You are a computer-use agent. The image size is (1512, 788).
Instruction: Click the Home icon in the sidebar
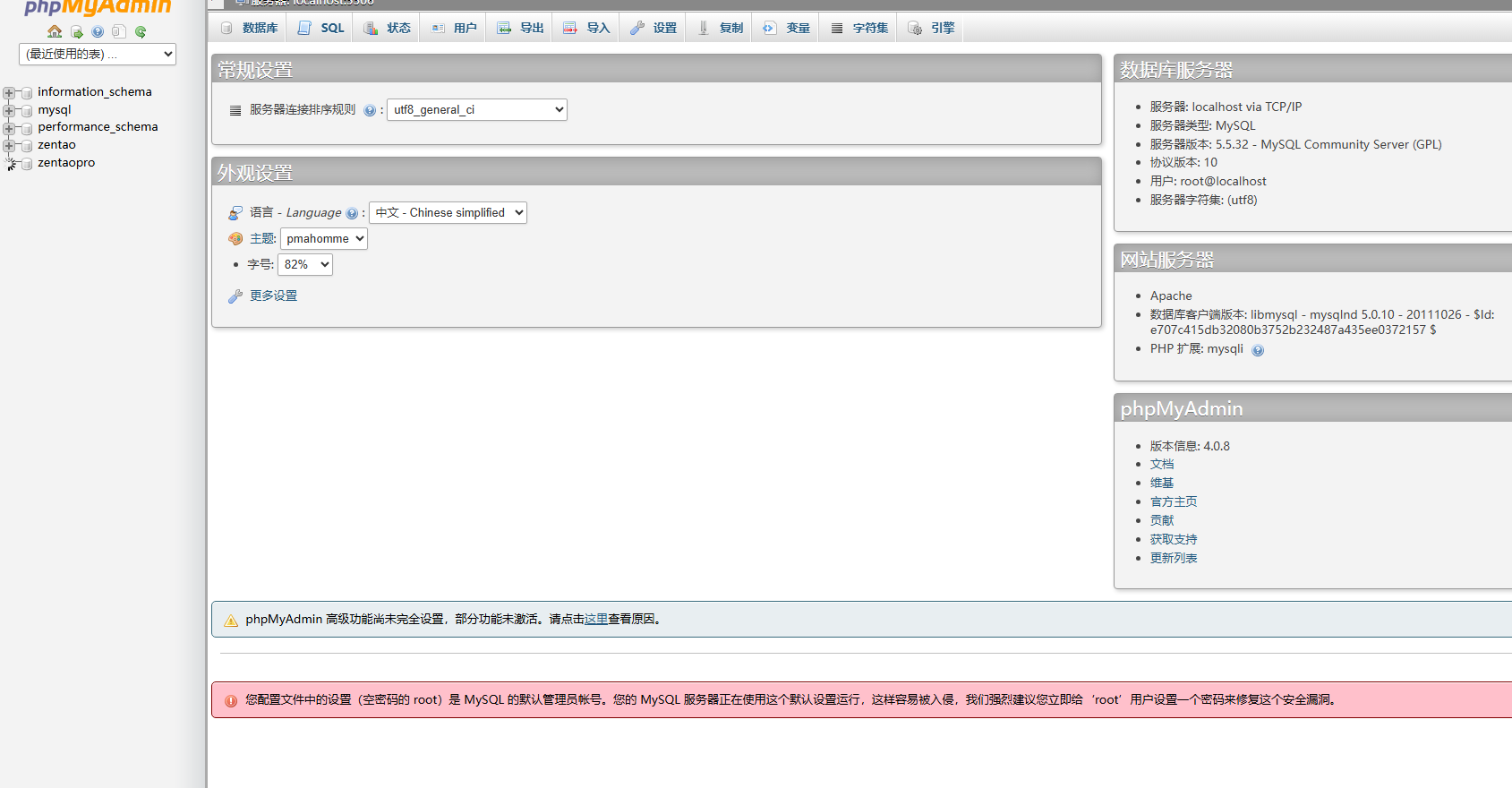[x=55, y=32]
